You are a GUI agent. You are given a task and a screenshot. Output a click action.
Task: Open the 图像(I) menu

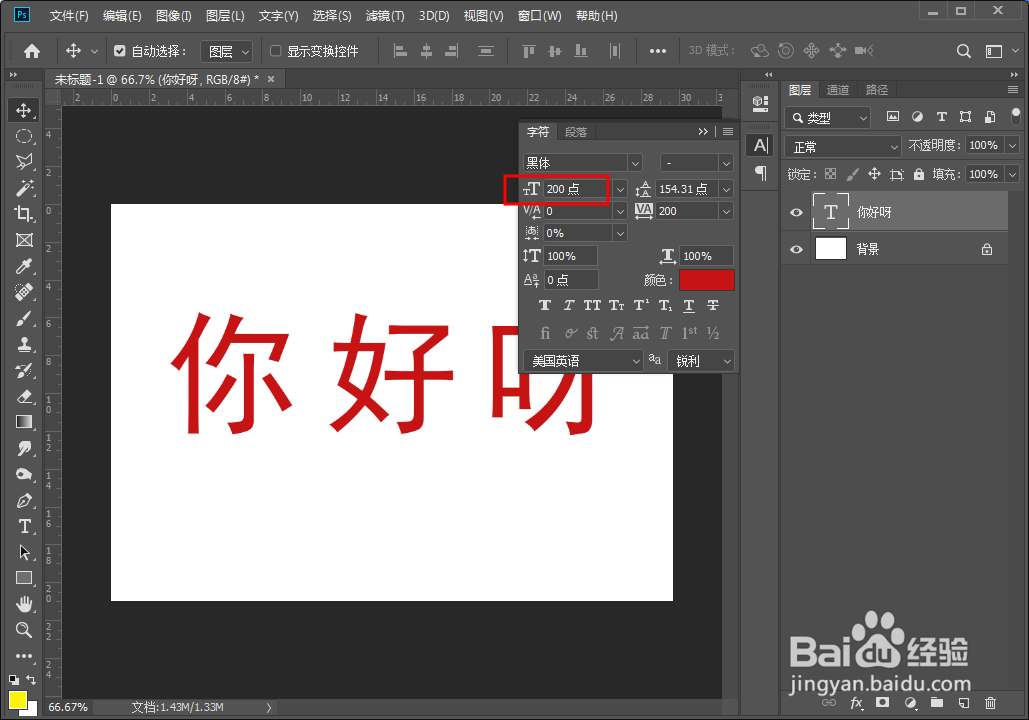173,16
